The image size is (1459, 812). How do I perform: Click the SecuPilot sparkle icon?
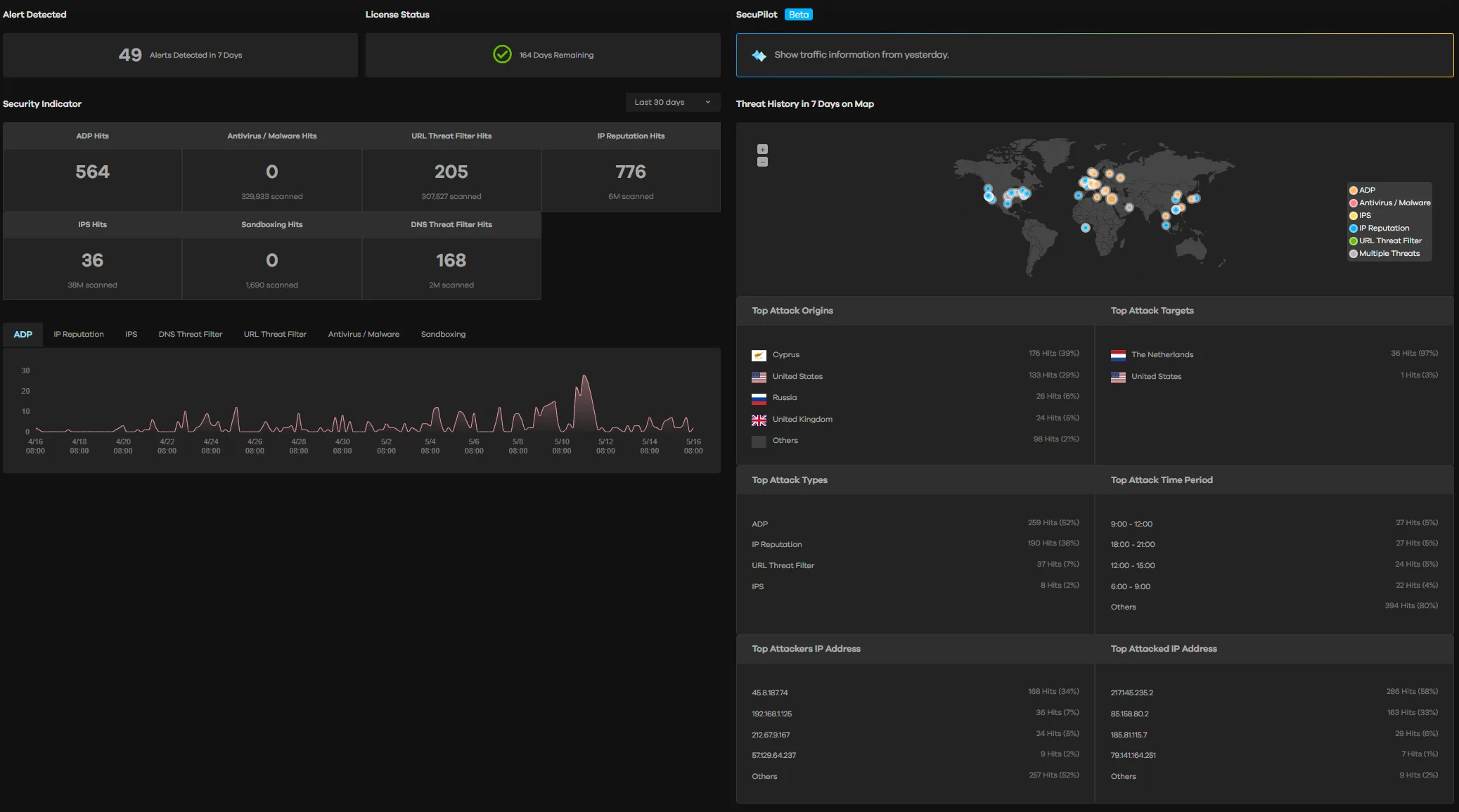point(759,56)
